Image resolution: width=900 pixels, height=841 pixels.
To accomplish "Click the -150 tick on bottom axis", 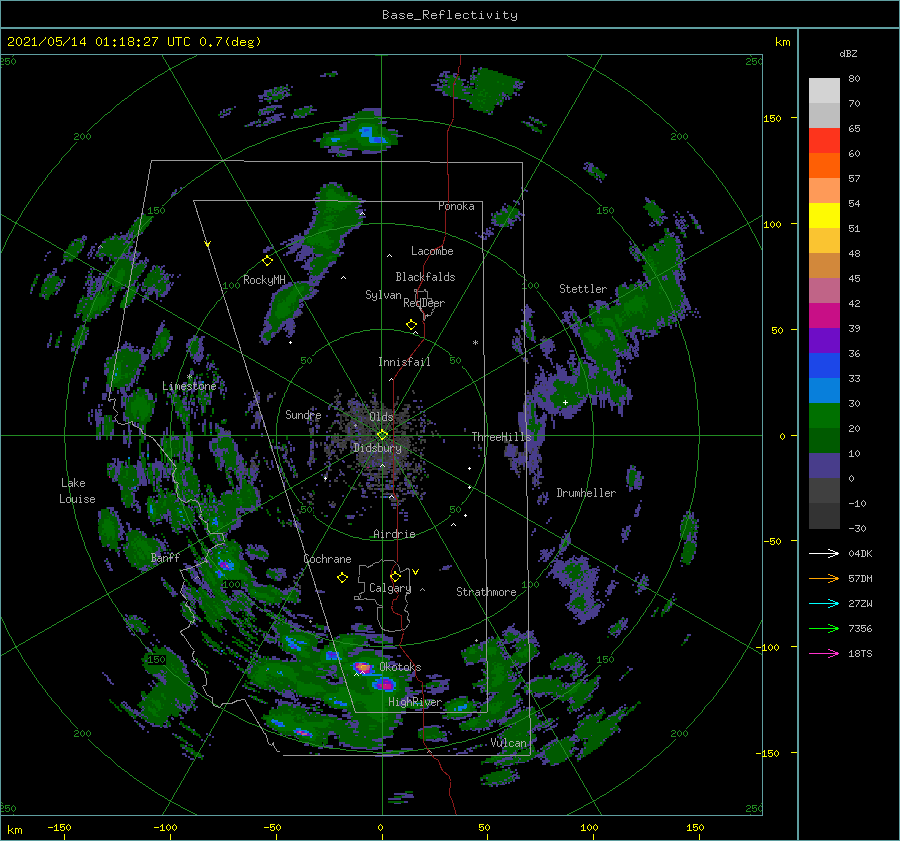I will [x=59, y=827].
